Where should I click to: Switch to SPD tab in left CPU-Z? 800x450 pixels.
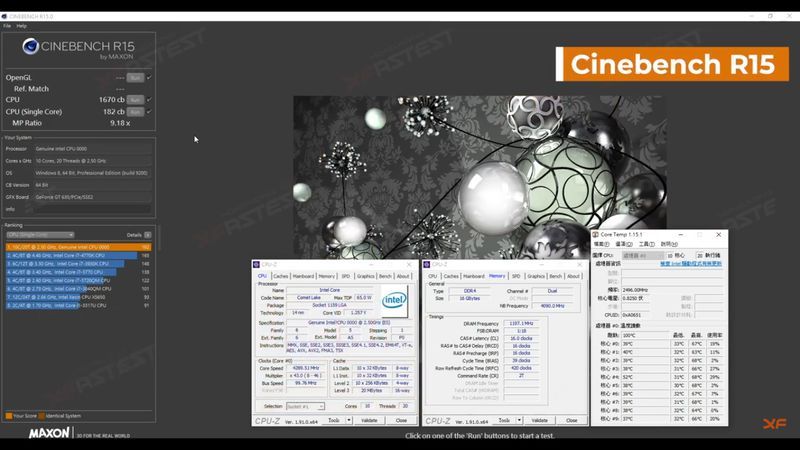tap(346, 276)
